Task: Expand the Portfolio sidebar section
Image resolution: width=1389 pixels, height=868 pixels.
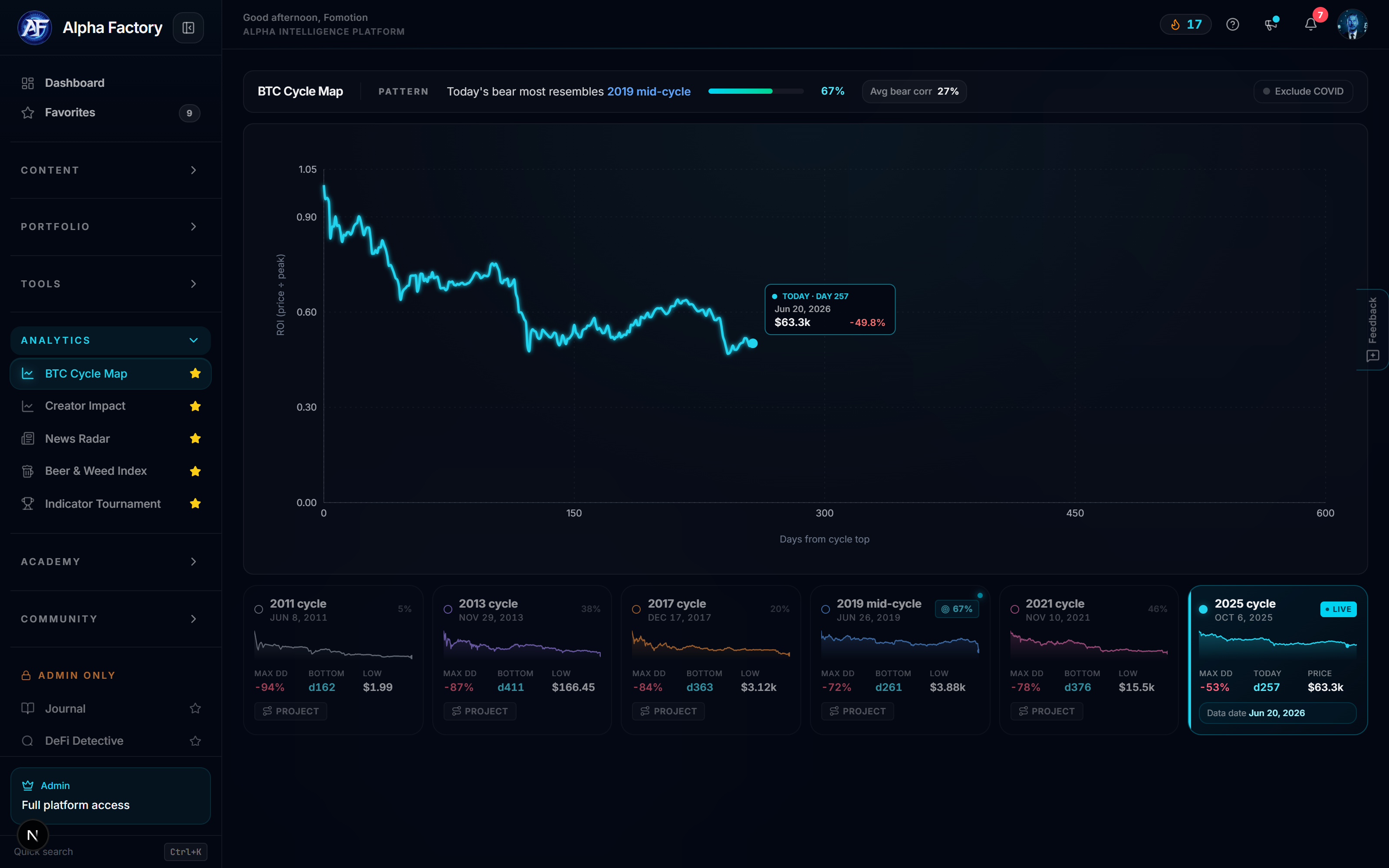Action: [110, 227]
